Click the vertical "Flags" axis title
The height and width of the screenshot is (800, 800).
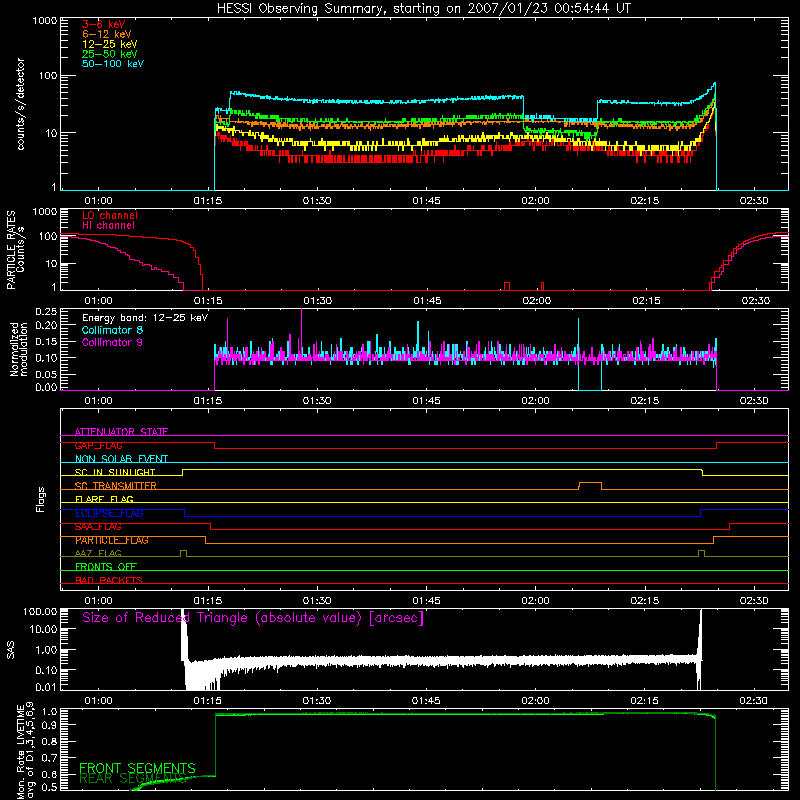click(x=41, y=499)
